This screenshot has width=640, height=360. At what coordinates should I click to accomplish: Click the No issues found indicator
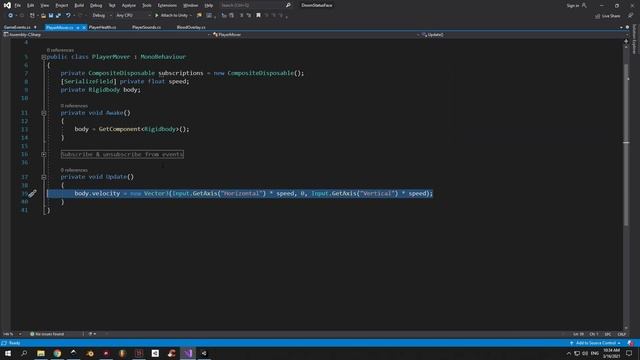[47, 334]
